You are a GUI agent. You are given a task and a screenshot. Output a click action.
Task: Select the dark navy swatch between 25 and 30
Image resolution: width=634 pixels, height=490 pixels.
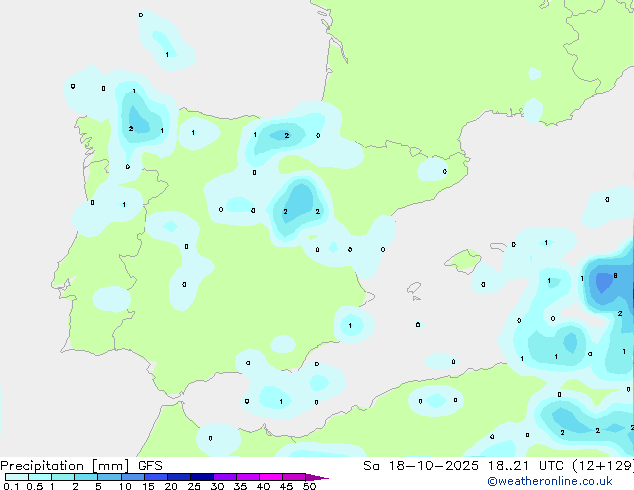click(201, 477)
